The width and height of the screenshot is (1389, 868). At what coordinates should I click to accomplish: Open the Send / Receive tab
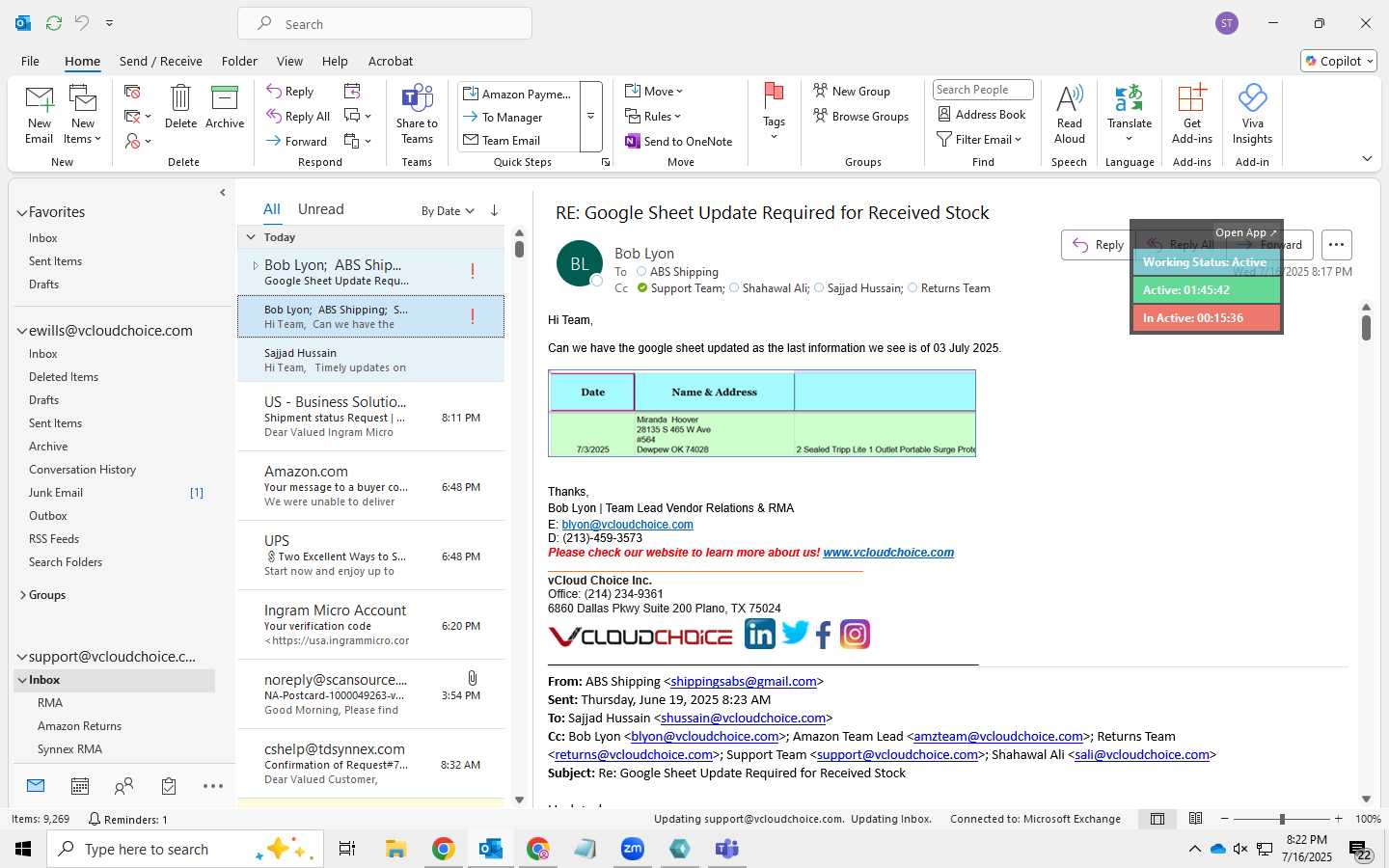pyautogui.click(x=160, y=61)
